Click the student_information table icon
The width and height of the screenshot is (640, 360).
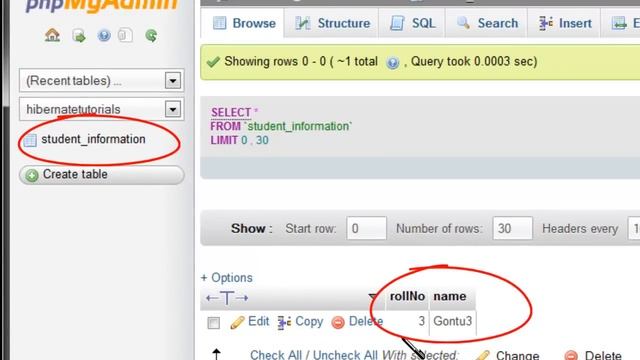coord(30,140)
